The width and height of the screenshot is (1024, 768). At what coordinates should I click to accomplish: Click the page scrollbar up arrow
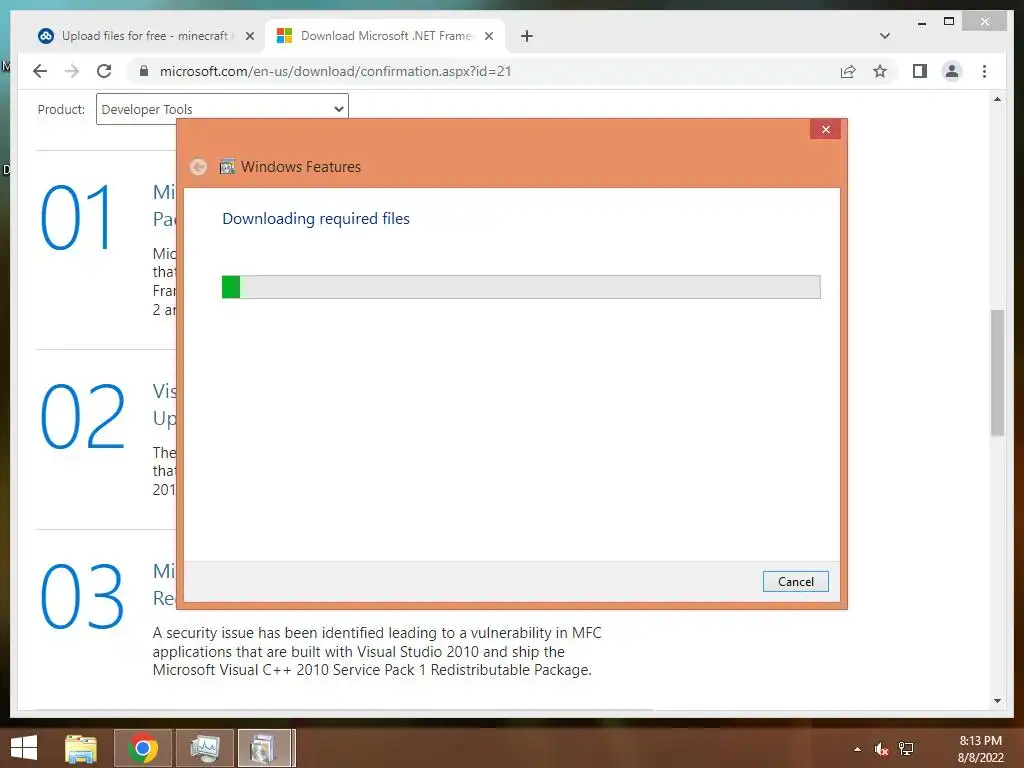click(x=997, y=99)
